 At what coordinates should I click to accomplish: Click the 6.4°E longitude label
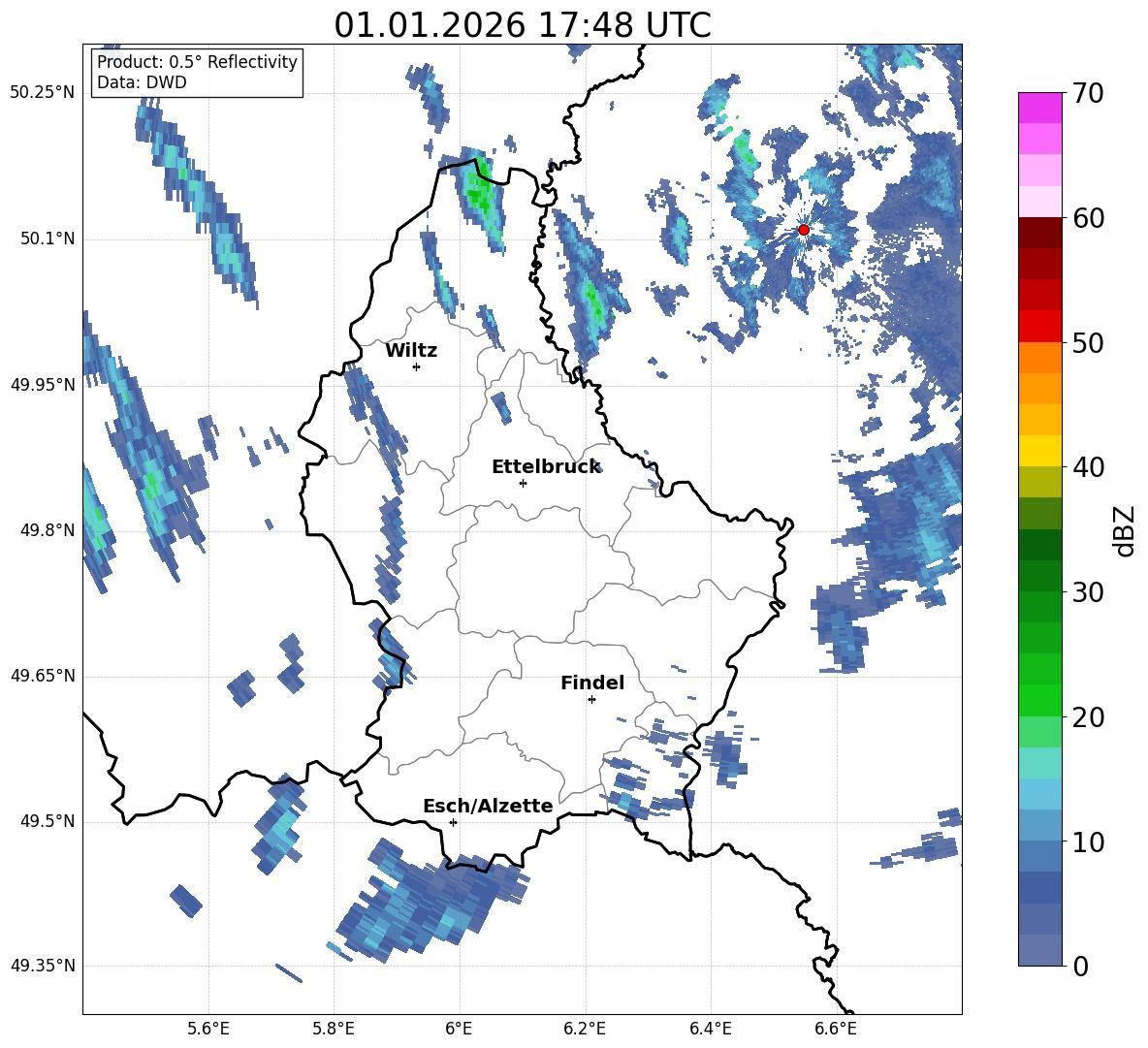pos(710,1029)
